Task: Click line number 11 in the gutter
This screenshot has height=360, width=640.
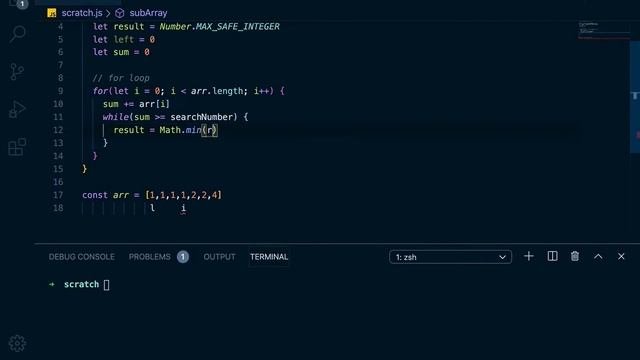Action: tap(58, 117)
